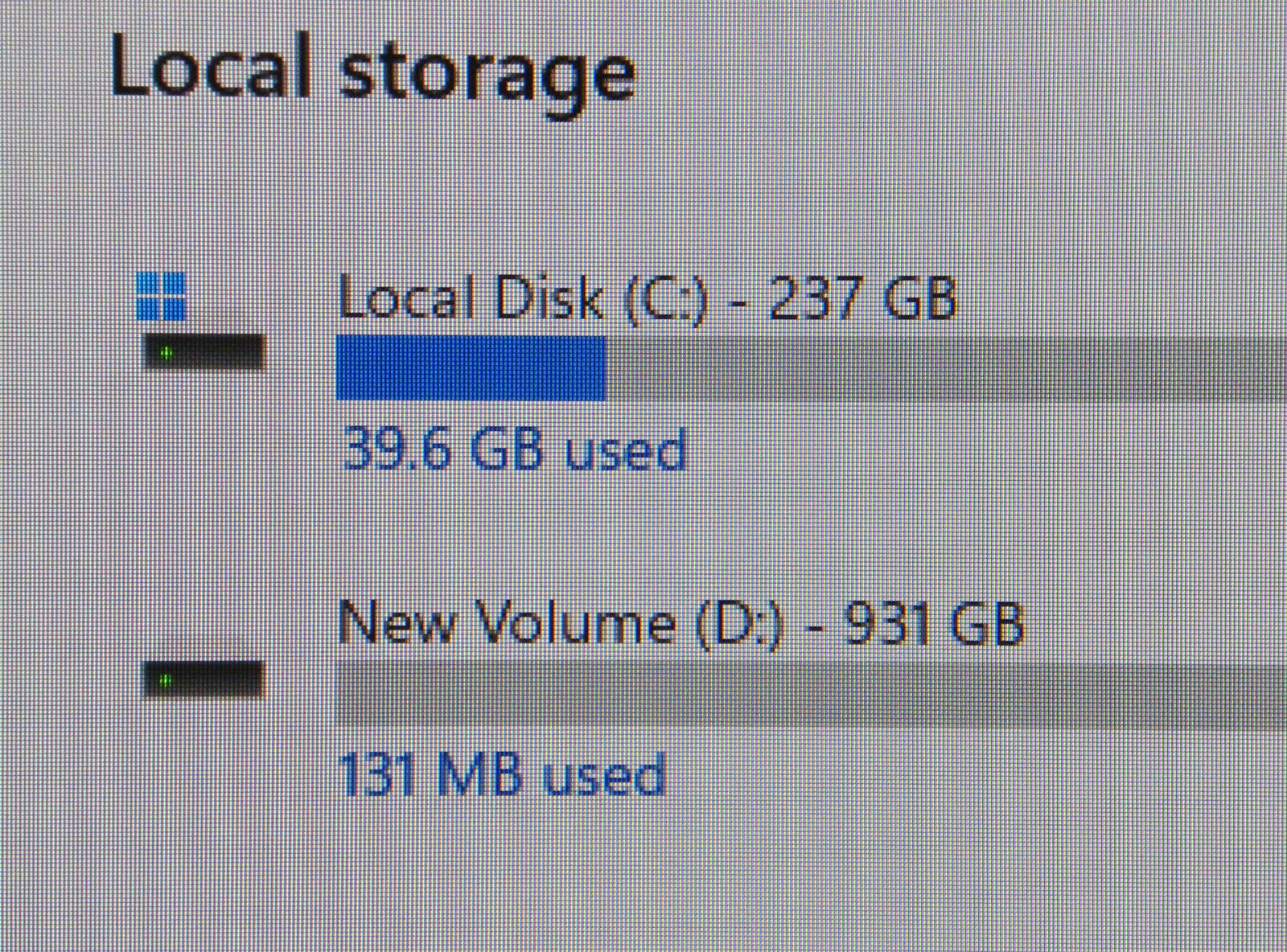Click the "(D:)" drive letter
The width and height of the screenshot is (1287, 952).
(x=738, y=623)
